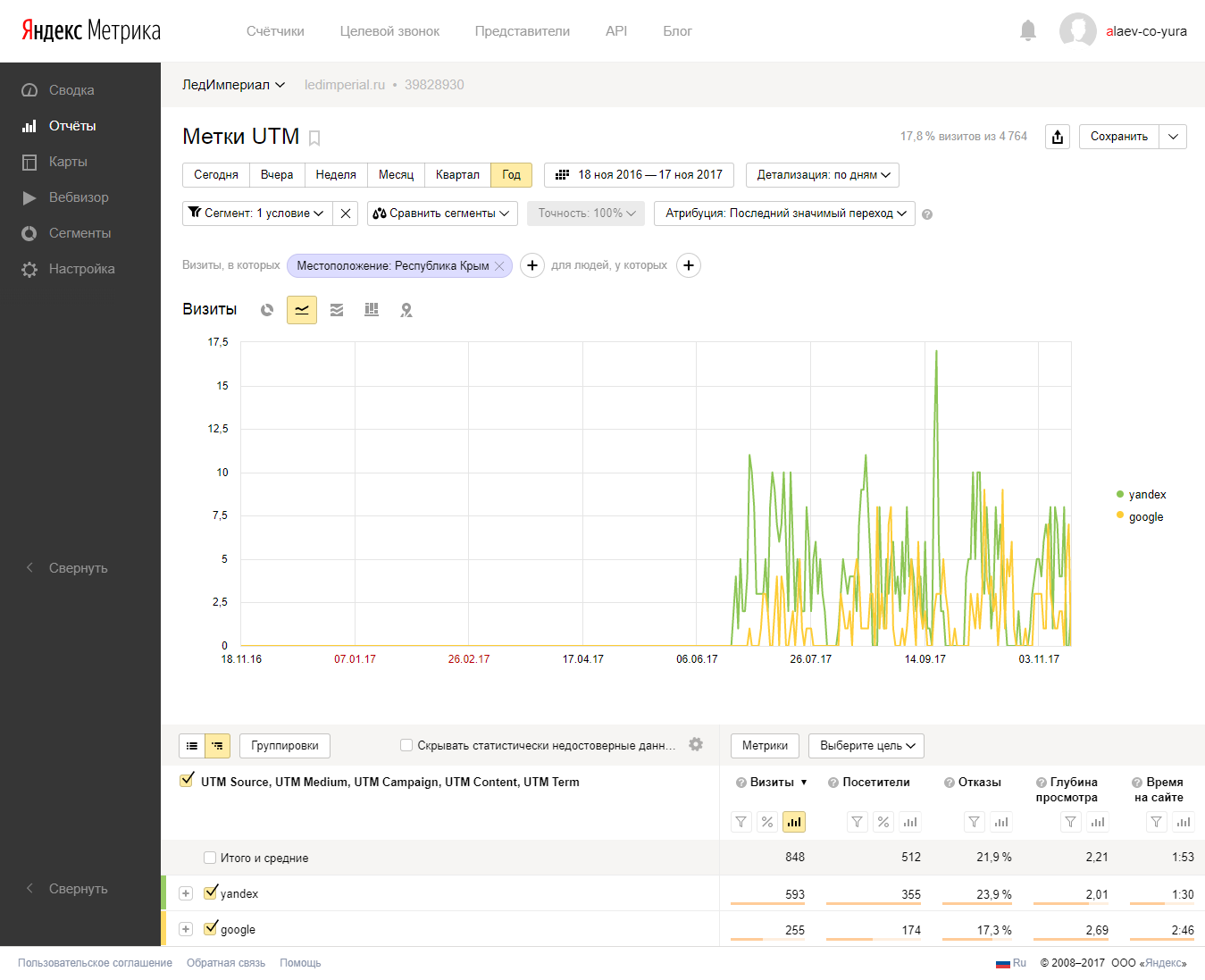The image size is (1205, 980).
Task: Plot Время на сайте on chart
Action: 1184,822
